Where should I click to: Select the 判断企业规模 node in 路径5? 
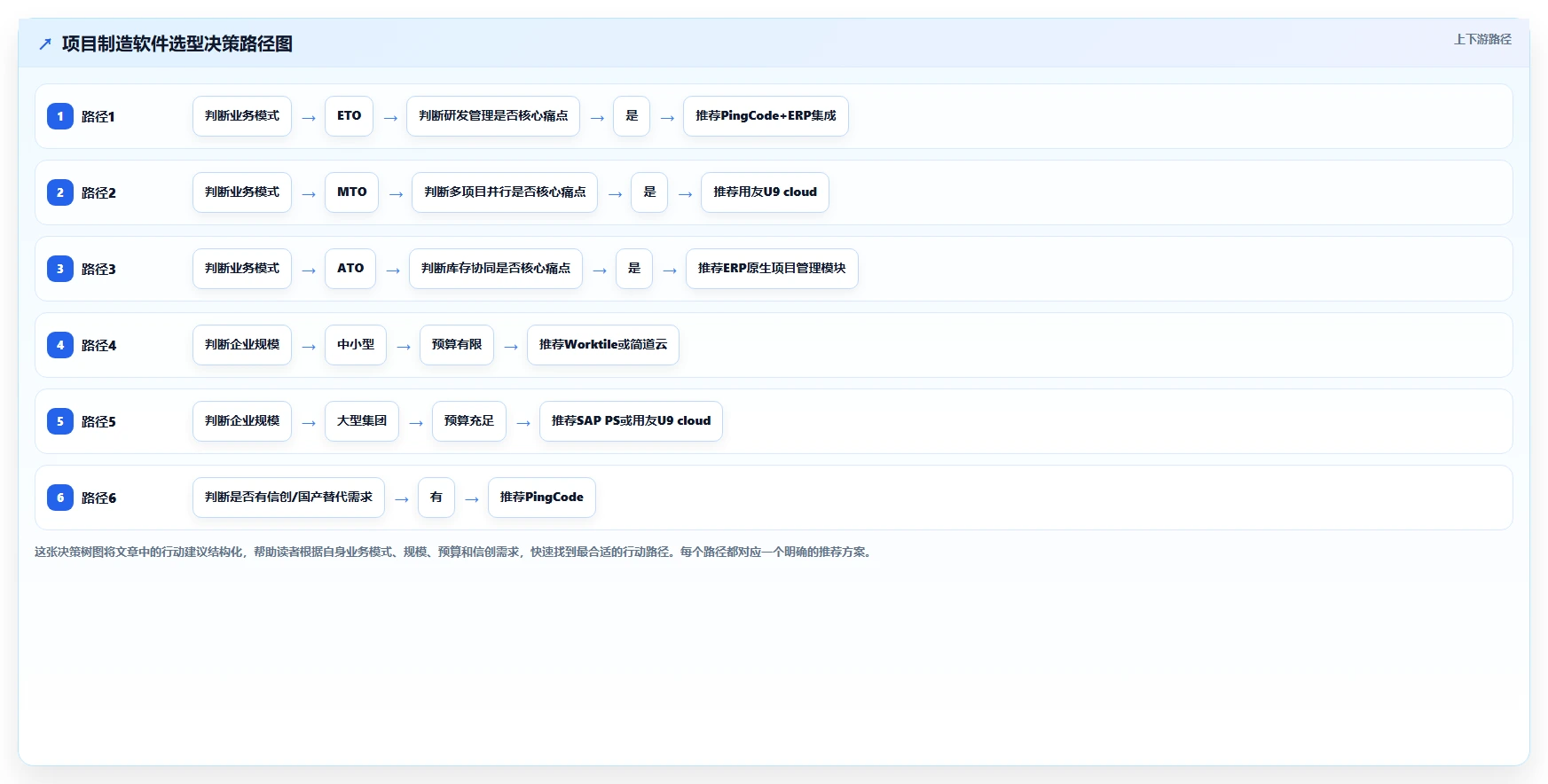tap(242, 421)
